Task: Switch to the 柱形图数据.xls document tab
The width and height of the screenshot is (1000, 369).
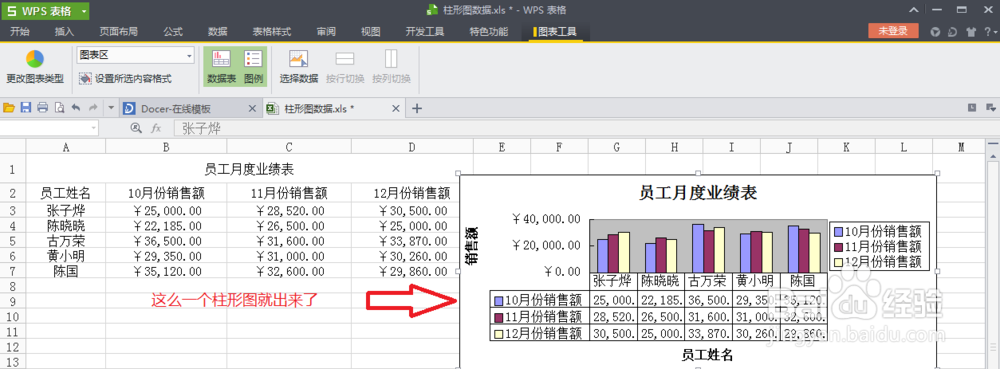Action: coord(319,108)
